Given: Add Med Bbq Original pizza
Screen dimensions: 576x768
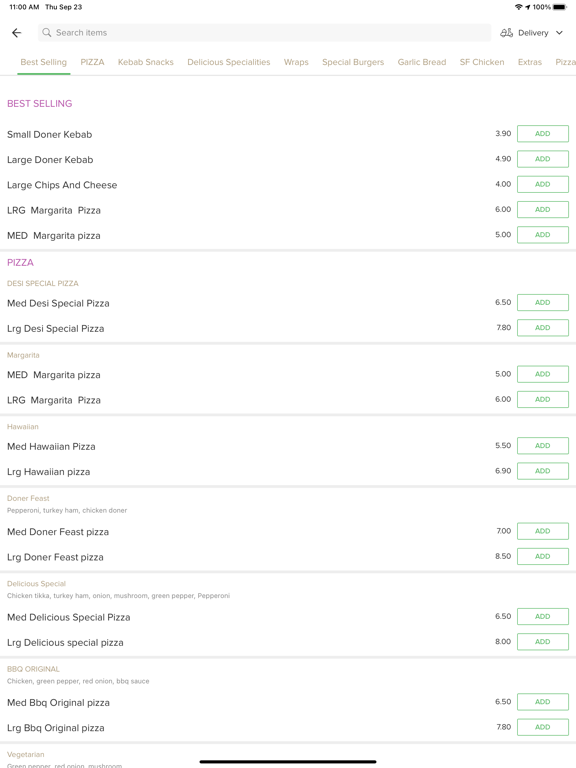Looking at the screenshot, I should tap(543, 702).
